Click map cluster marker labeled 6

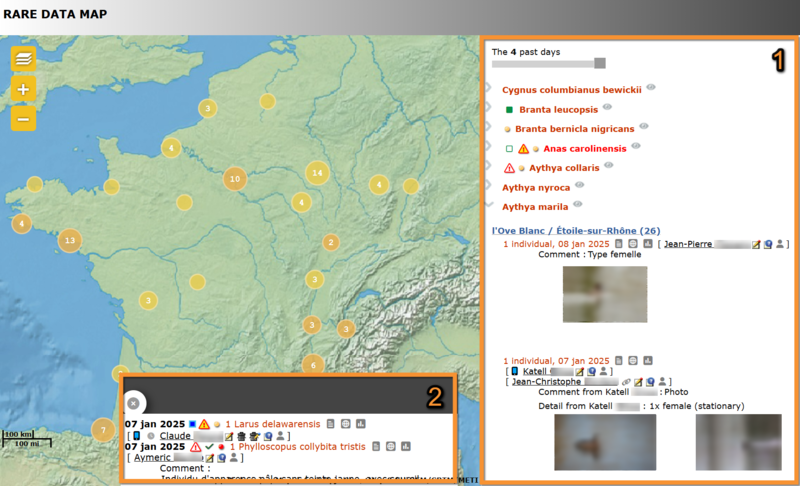[x=313, y=364]
